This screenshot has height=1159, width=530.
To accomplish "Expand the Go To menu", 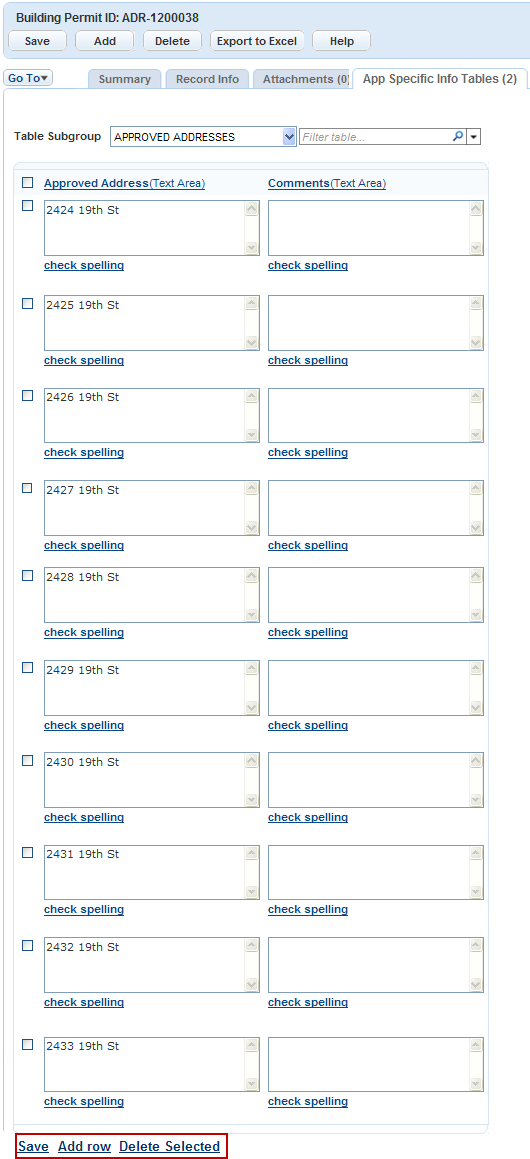I will 28,78.
